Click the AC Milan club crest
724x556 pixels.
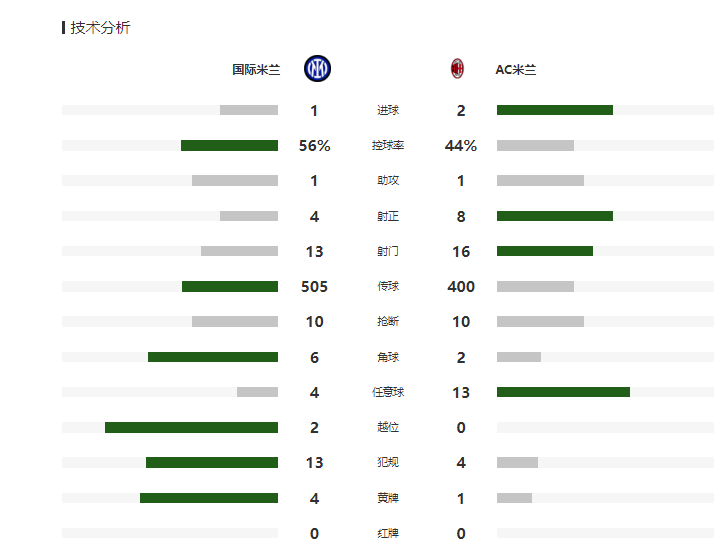[x=457, y=69]
